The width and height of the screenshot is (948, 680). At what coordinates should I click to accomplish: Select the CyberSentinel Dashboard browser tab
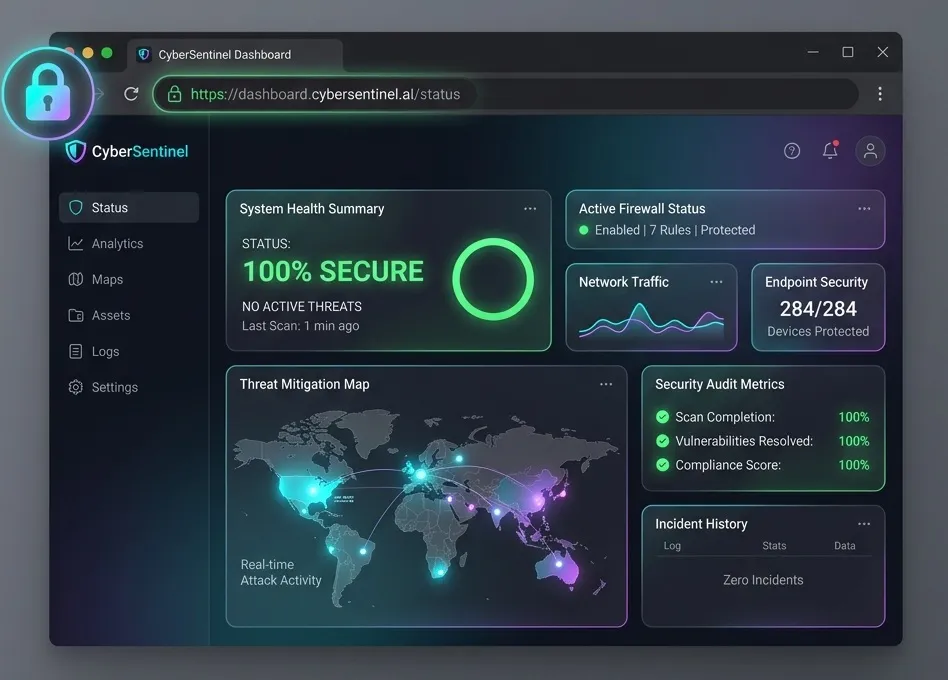pos(235,55)
